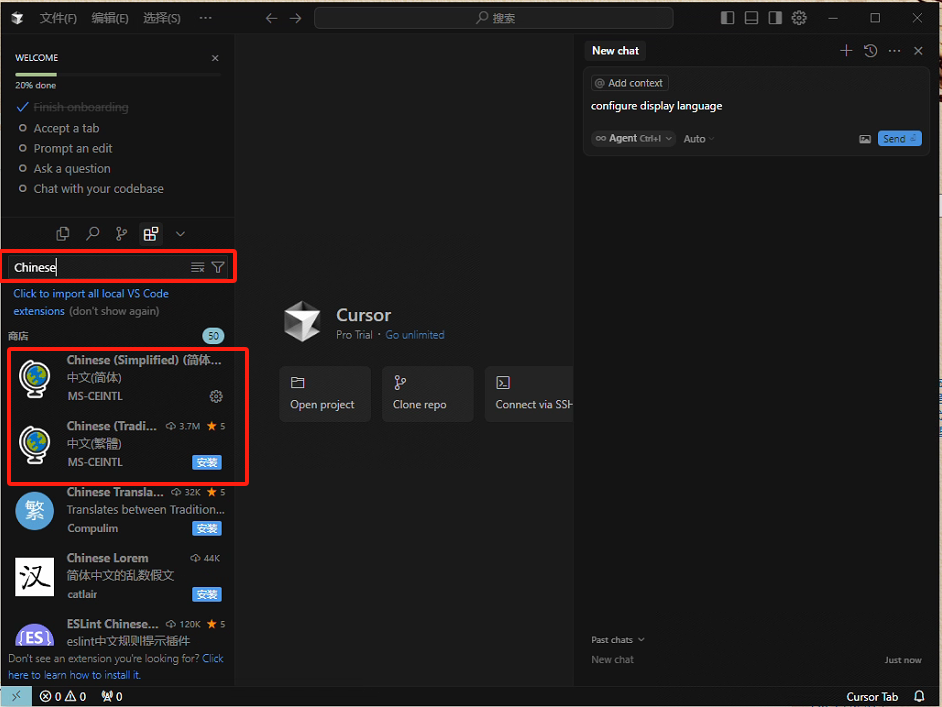Go back with the left arrow
This screenshot has width=942, height=707.
[x=272, y=18]
